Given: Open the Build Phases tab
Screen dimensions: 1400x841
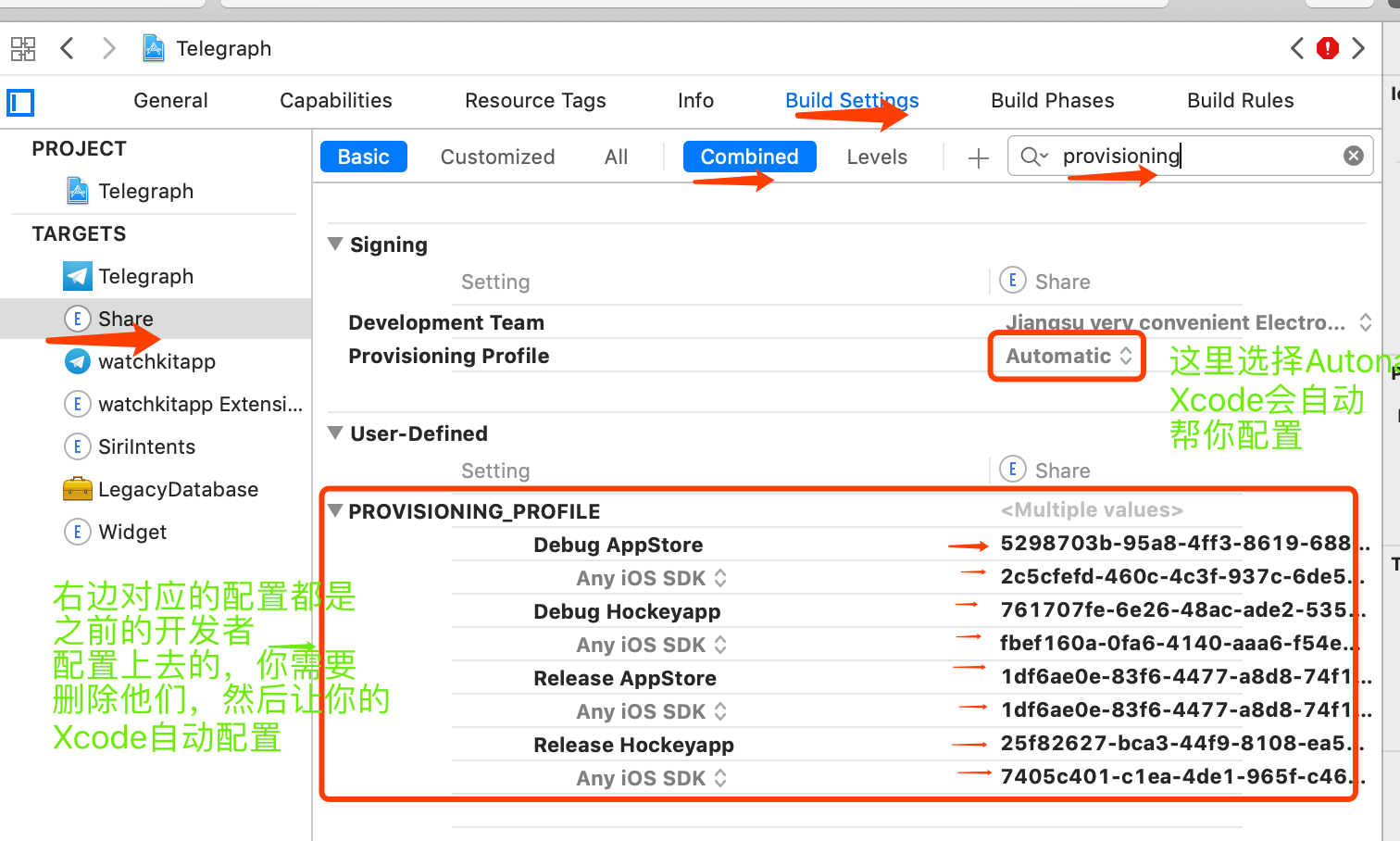Looking at the screenshot, I should [1053, 100].
